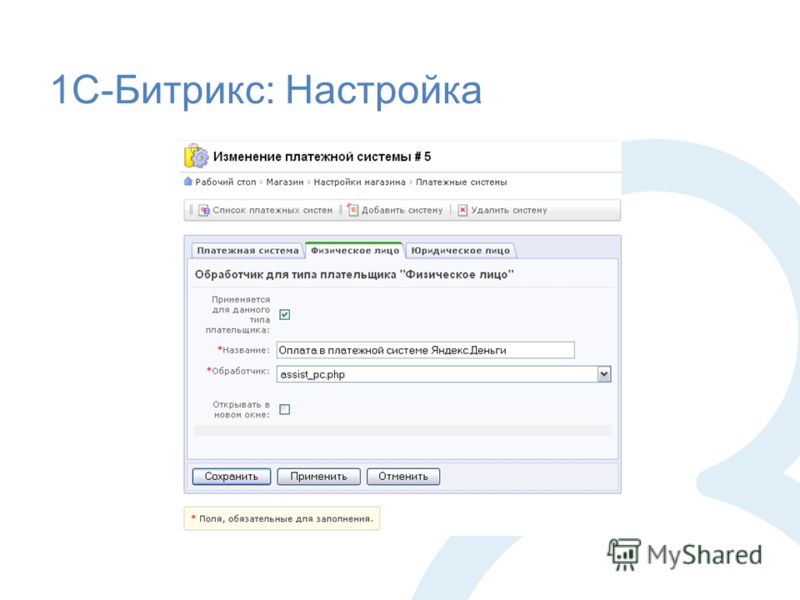Uncheck Применяется для данного типа плательщика
This screenshot has height=600, width=800.
[x=285, y=315]
